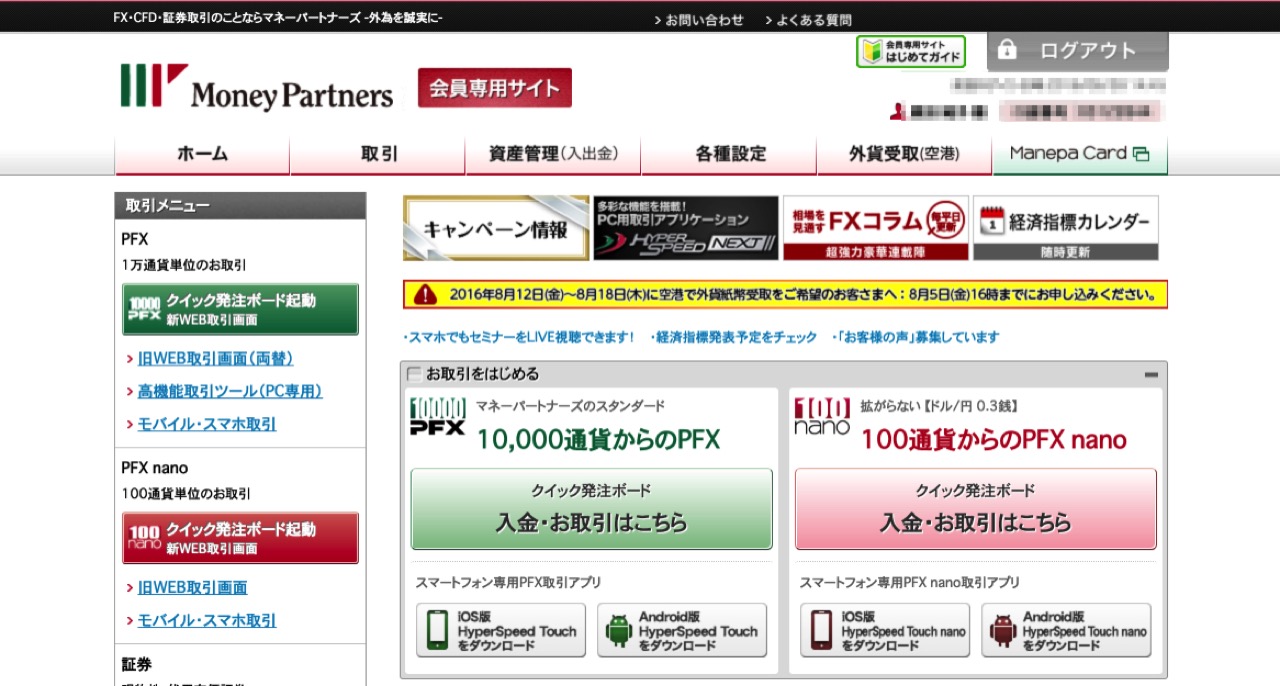Click the yellow airport currency notice banner
Image resolution: width=1280 pixels, height=686 pixels.
coord(785,294)
